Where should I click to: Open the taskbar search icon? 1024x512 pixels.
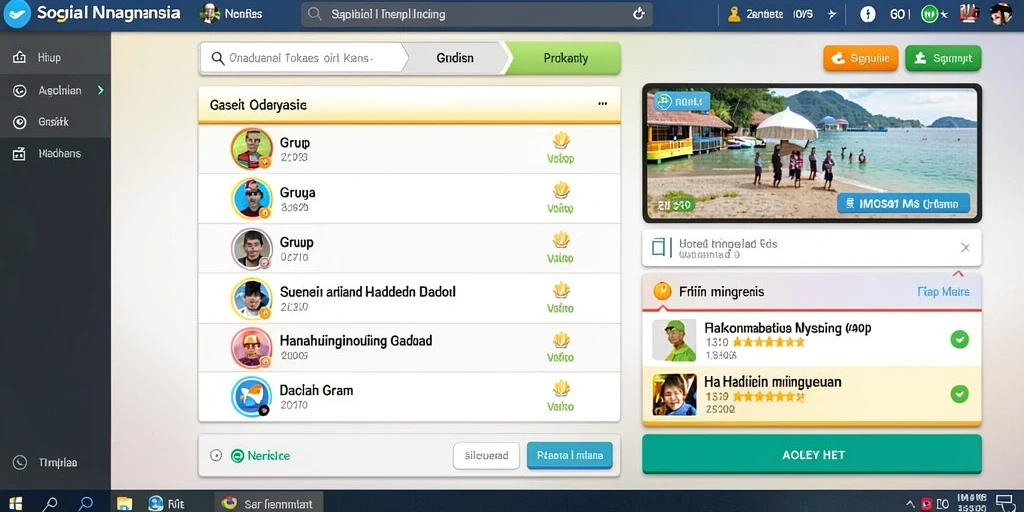point(50,504)
